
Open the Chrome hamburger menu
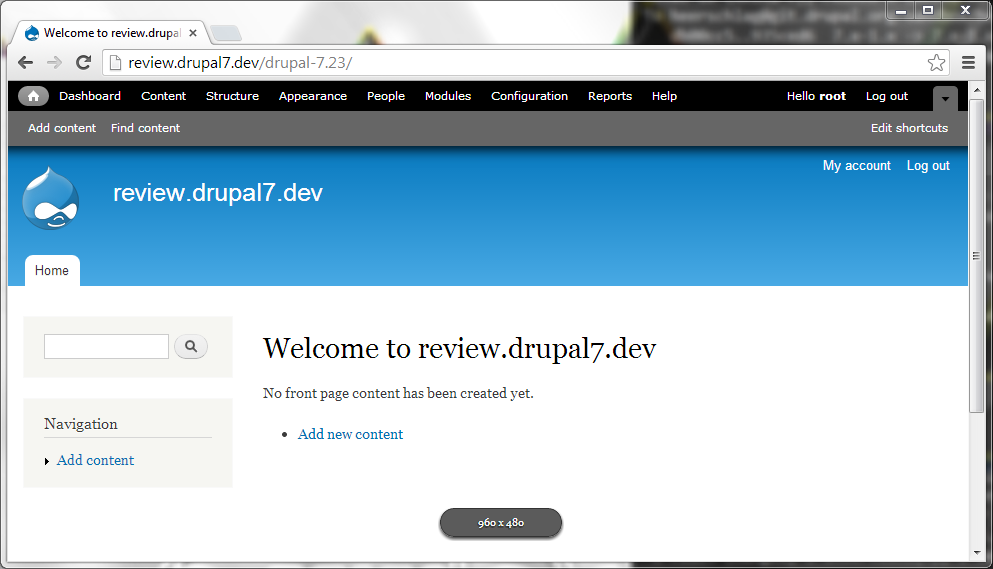968,63
